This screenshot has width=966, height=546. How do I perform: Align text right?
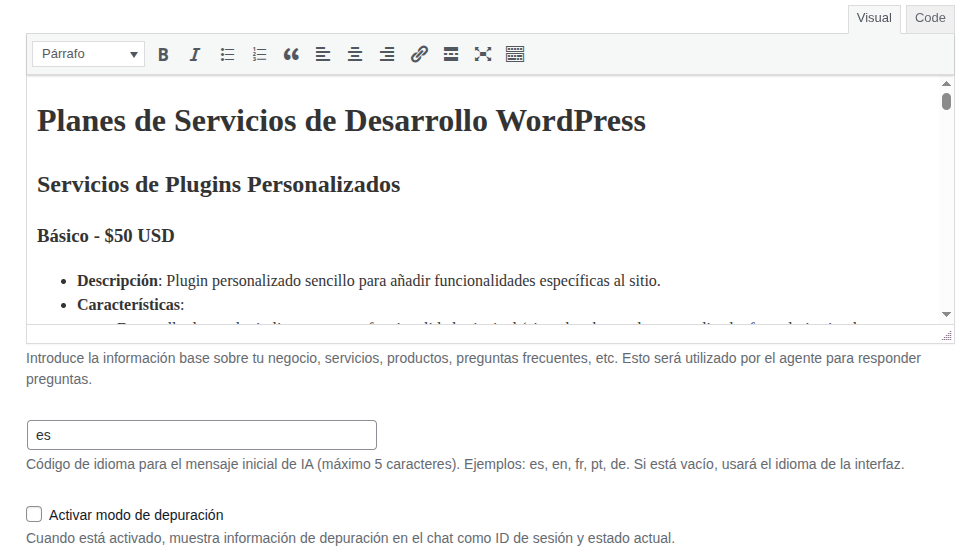tap(387, 55)
